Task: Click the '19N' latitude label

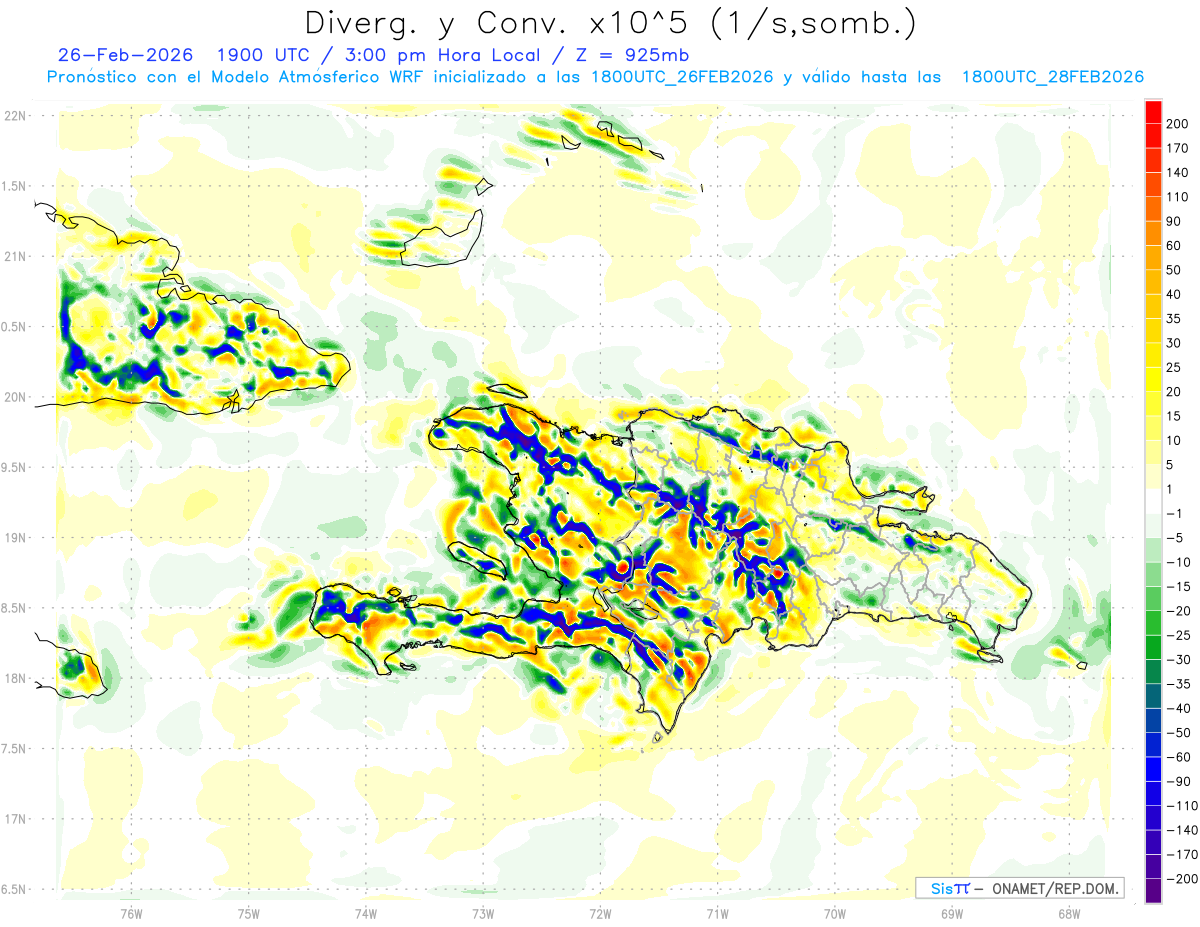Action: (x=17, y=537)
